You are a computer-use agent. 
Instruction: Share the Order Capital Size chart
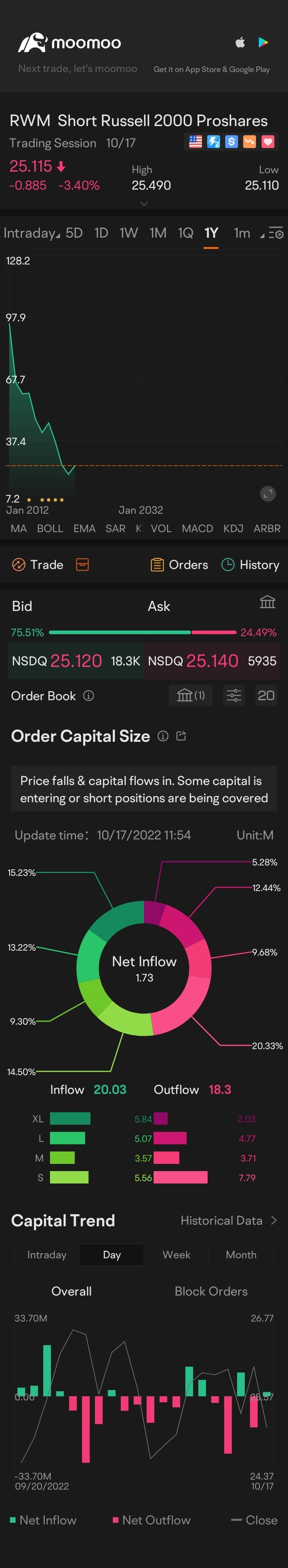pyautogui.click(x=181, y=736)
